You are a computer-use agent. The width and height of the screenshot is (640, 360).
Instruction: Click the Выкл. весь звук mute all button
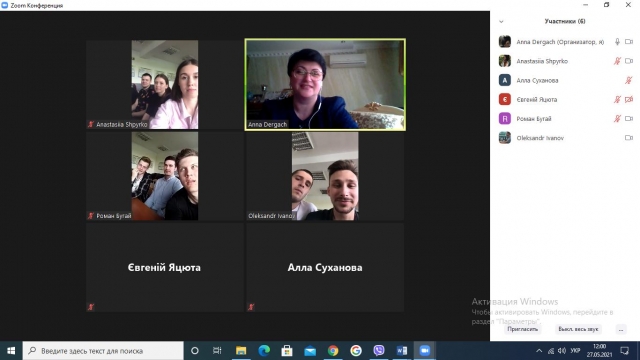point(578,329)
